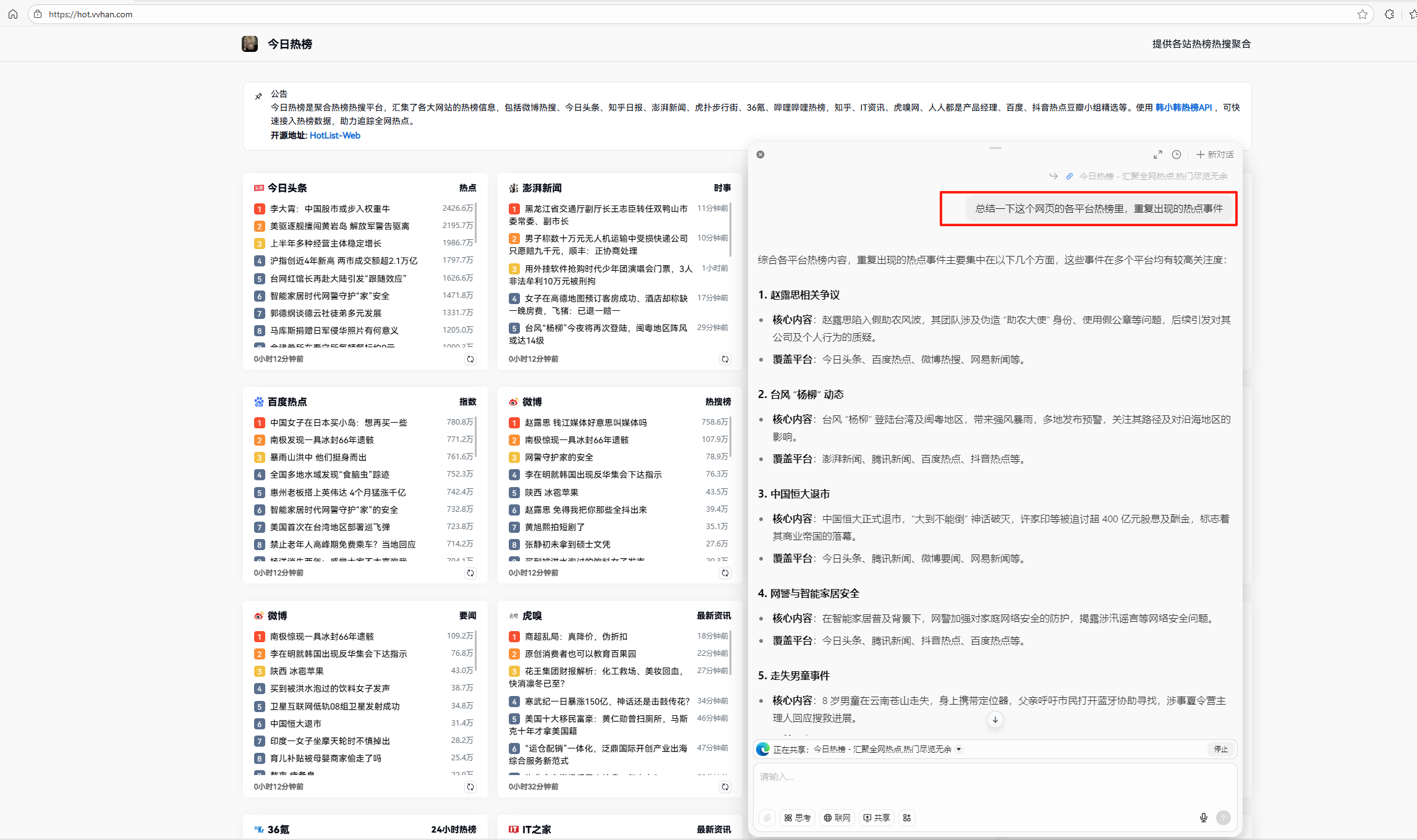Toggle 思考 thinking mode
The width and height of the screenshot is (1417, 840).
[x=798, y=818]
